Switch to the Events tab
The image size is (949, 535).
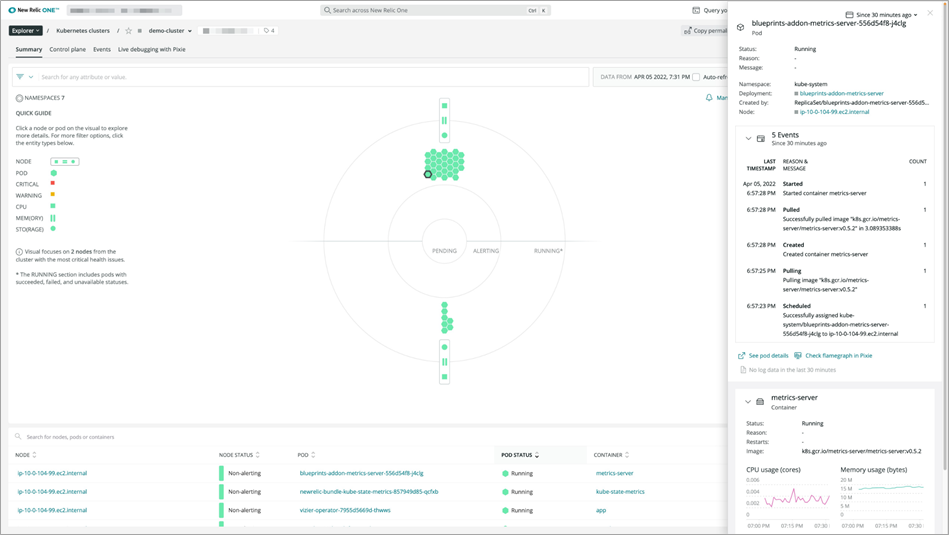click(x=102, y=50)
